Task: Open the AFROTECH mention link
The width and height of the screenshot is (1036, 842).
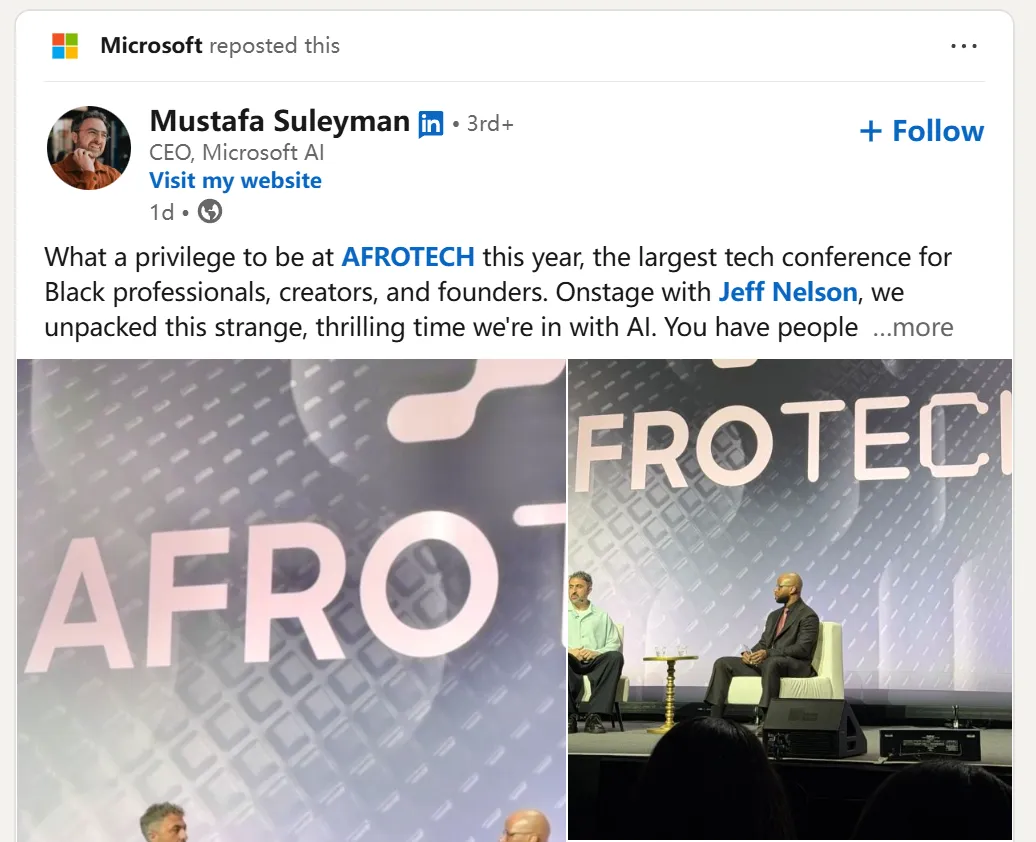Action: (408, 257)
